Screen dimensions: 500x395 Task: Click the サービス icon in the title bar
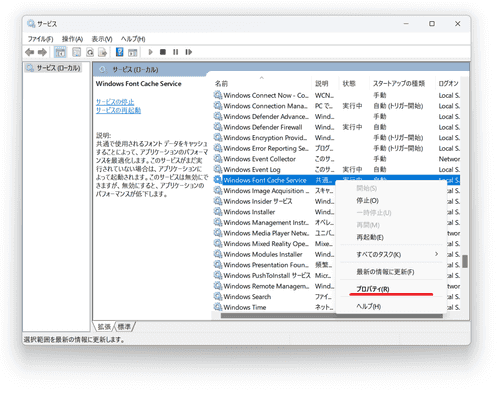[31, 24]
